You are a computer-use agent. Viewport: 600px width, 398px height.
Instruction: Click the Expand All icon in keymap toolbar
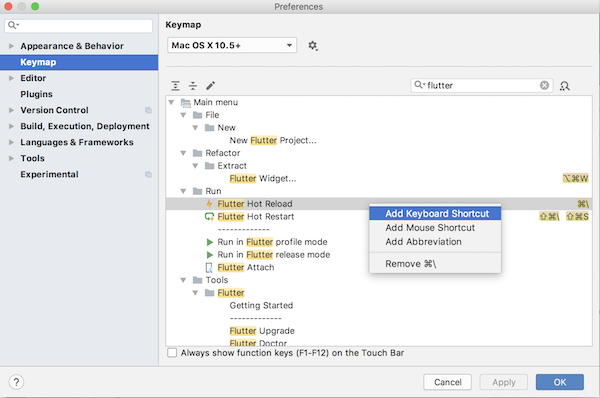(175, 85)
